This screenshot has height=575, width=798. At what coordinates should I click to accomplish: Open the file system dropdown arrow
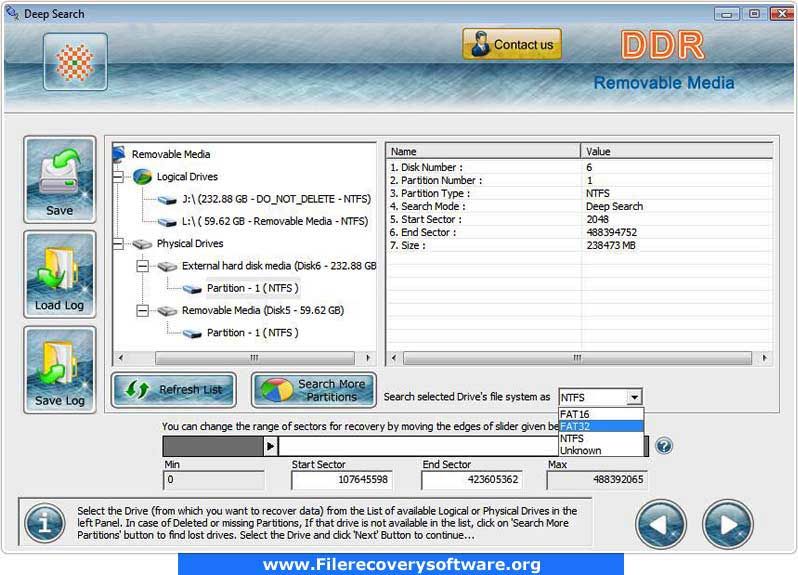click(x=634, y=397)
